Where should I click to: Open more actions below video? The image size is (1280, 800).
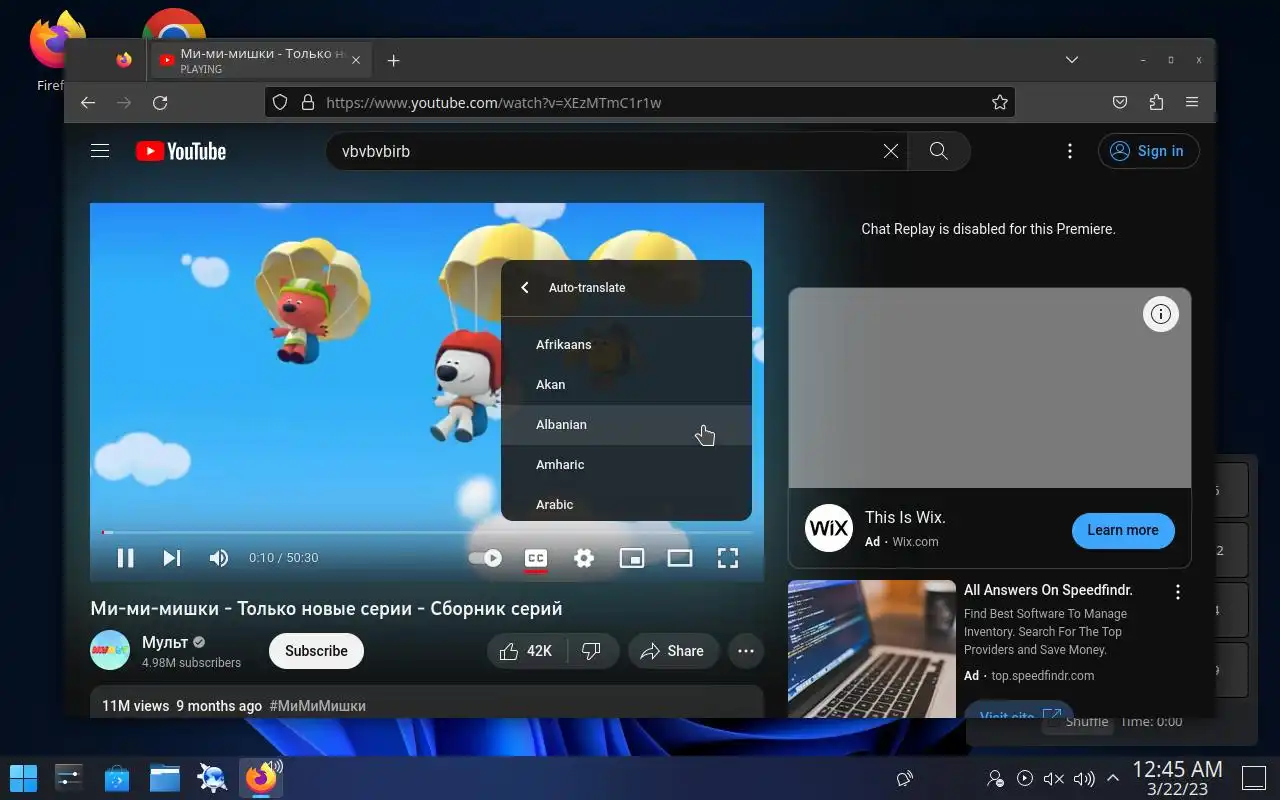pos(746,651)
